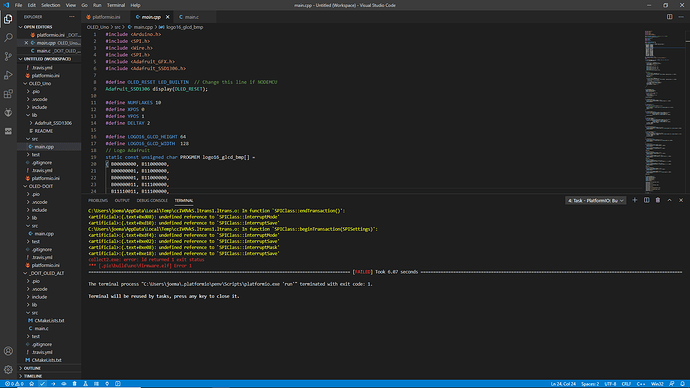
Task: Click logo16_glcd_bmp in breadcrumb
Action: tap(184, 27)
